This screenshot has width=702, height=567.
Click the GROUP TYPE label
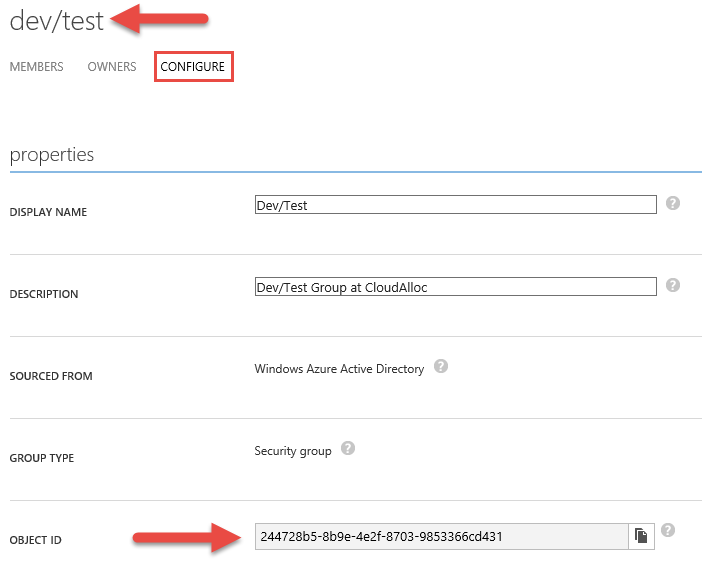point(42,459)
